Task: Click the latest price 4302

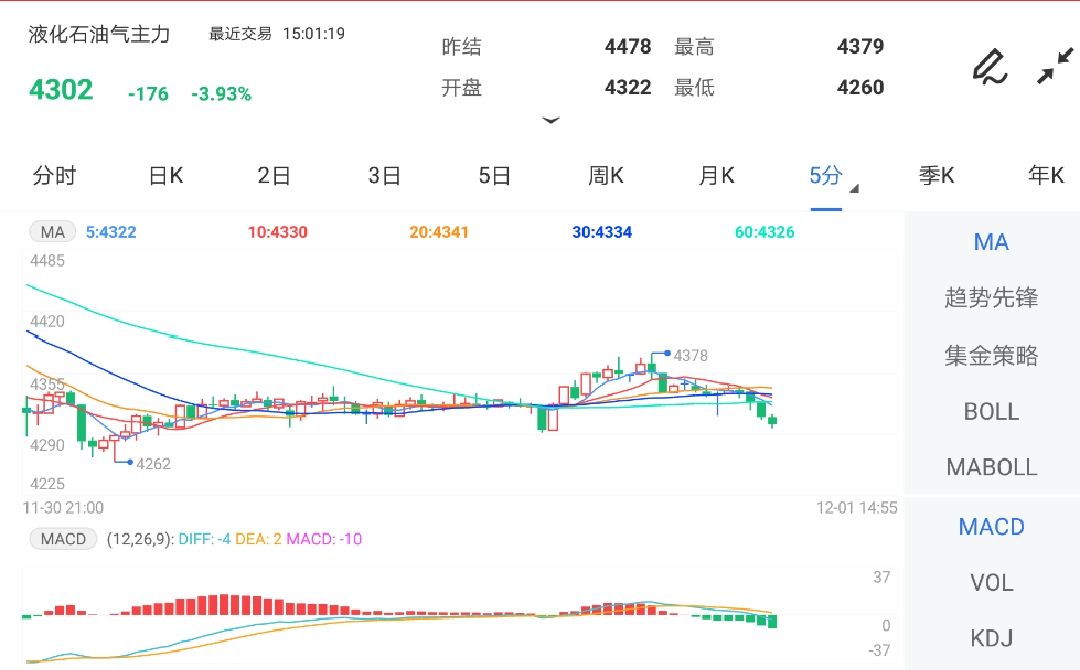Action: click(61, 90)
